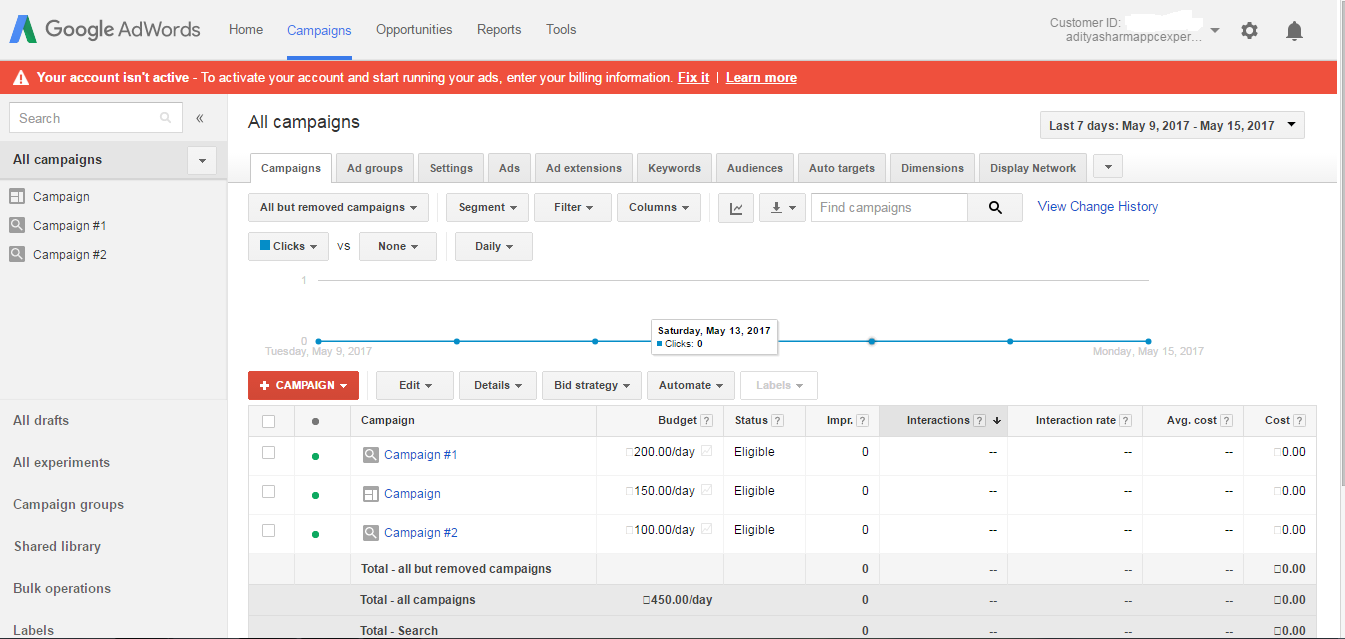Switch to the Ad groups tab

click(375, 168)
